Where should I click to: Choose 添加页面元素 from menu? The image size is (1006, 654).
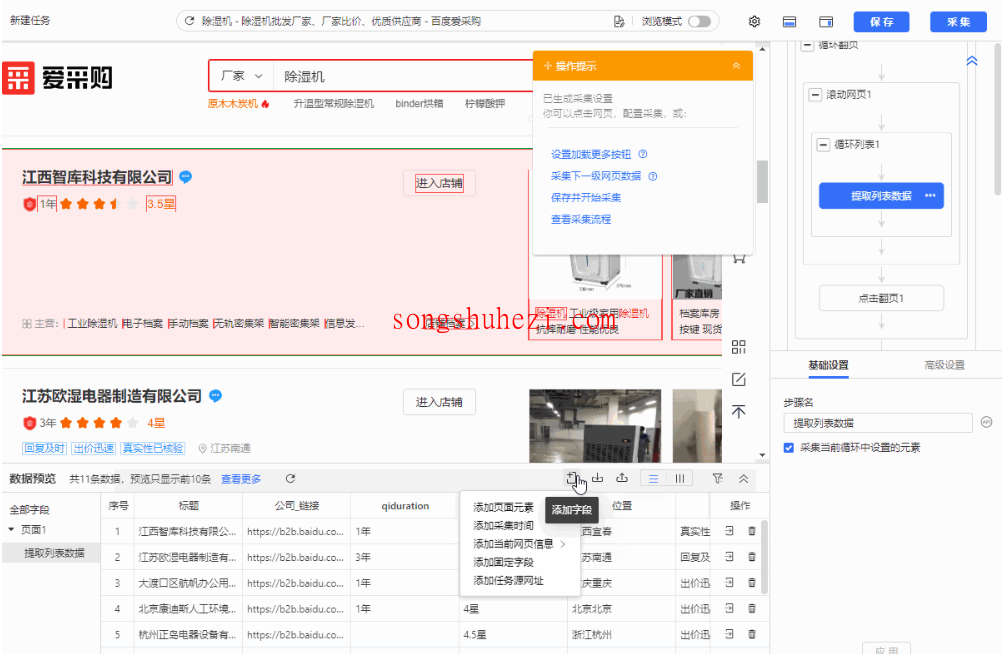pos(504,507)
